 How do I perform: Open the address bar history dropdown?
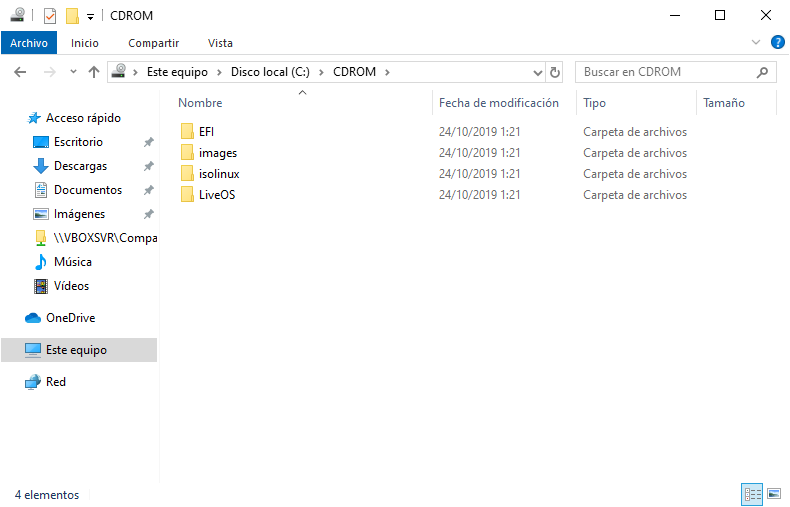tap(536, 72)
